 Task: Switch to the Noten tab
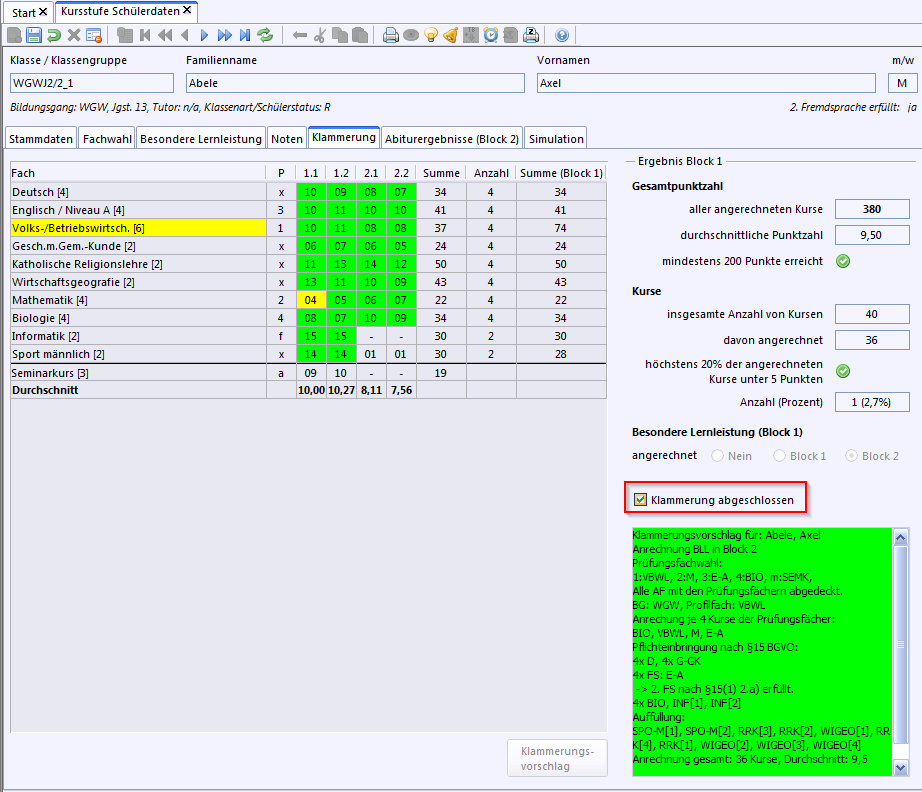click(x=287, y=139)
